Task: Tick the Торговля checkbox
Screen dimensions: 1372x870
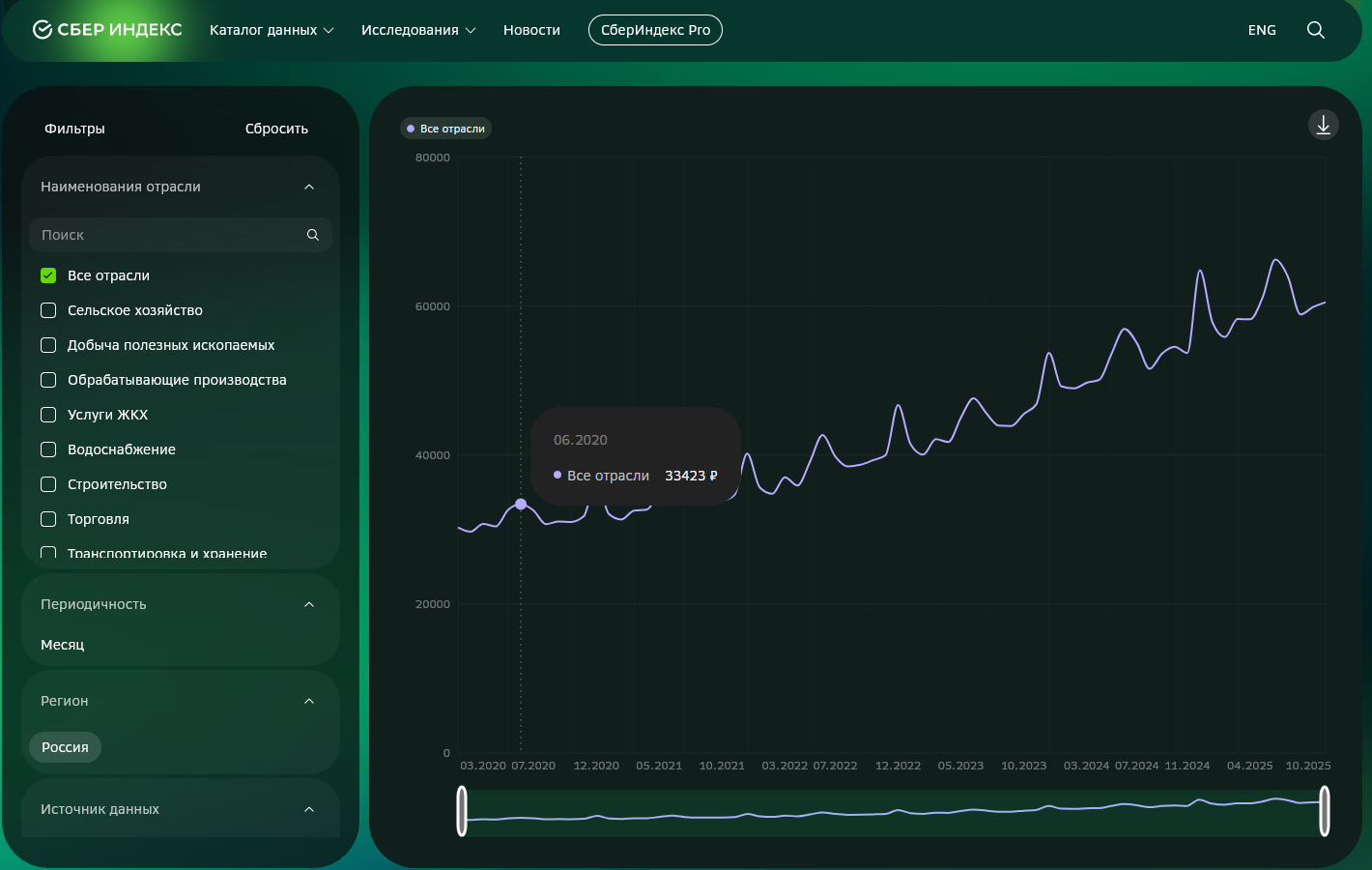Action: coord(48,519)
